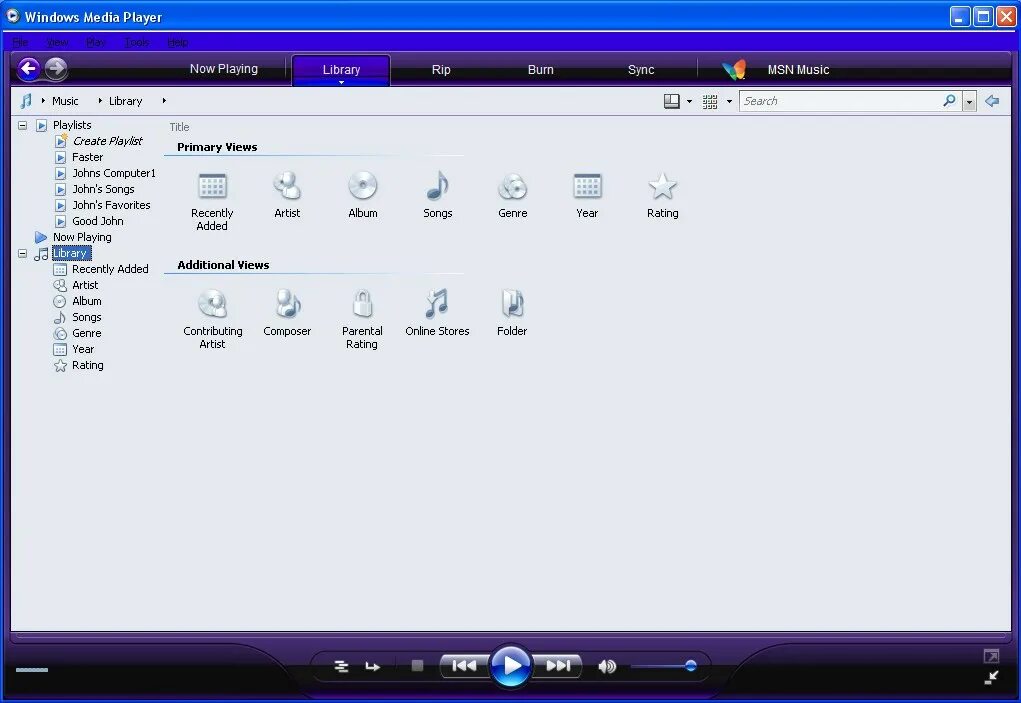Select the Good John playlist

[98, 221]
